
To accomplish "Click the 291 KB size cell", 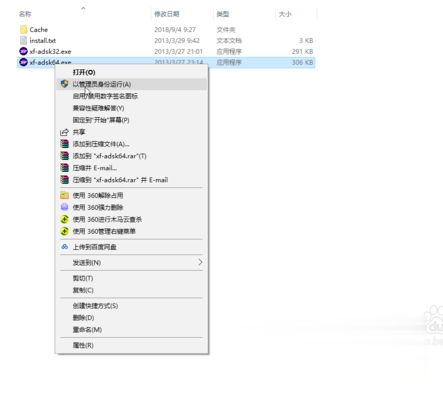I will [302, 51].
